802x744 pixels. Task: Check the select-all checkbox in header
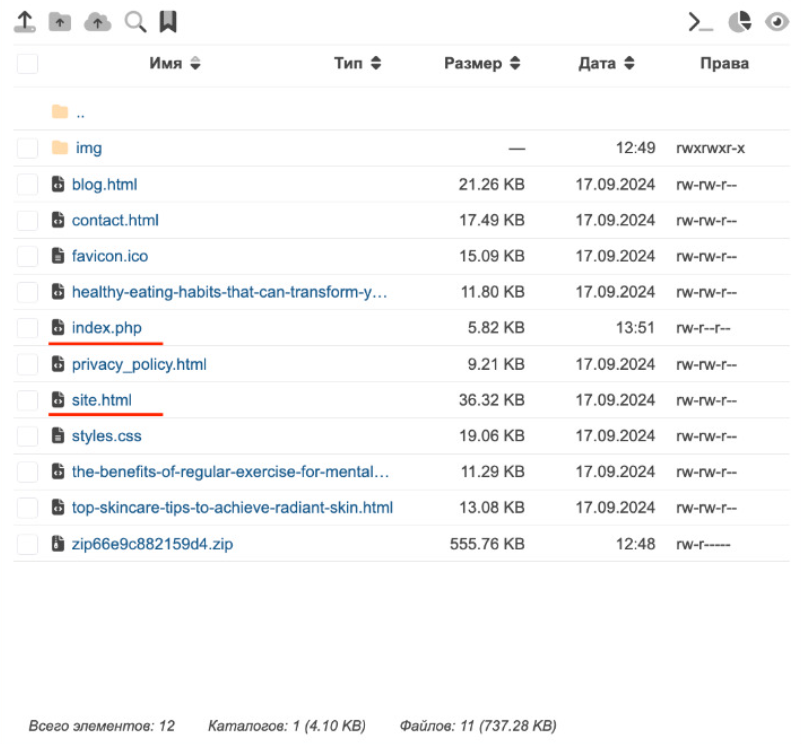click(27, 64)
